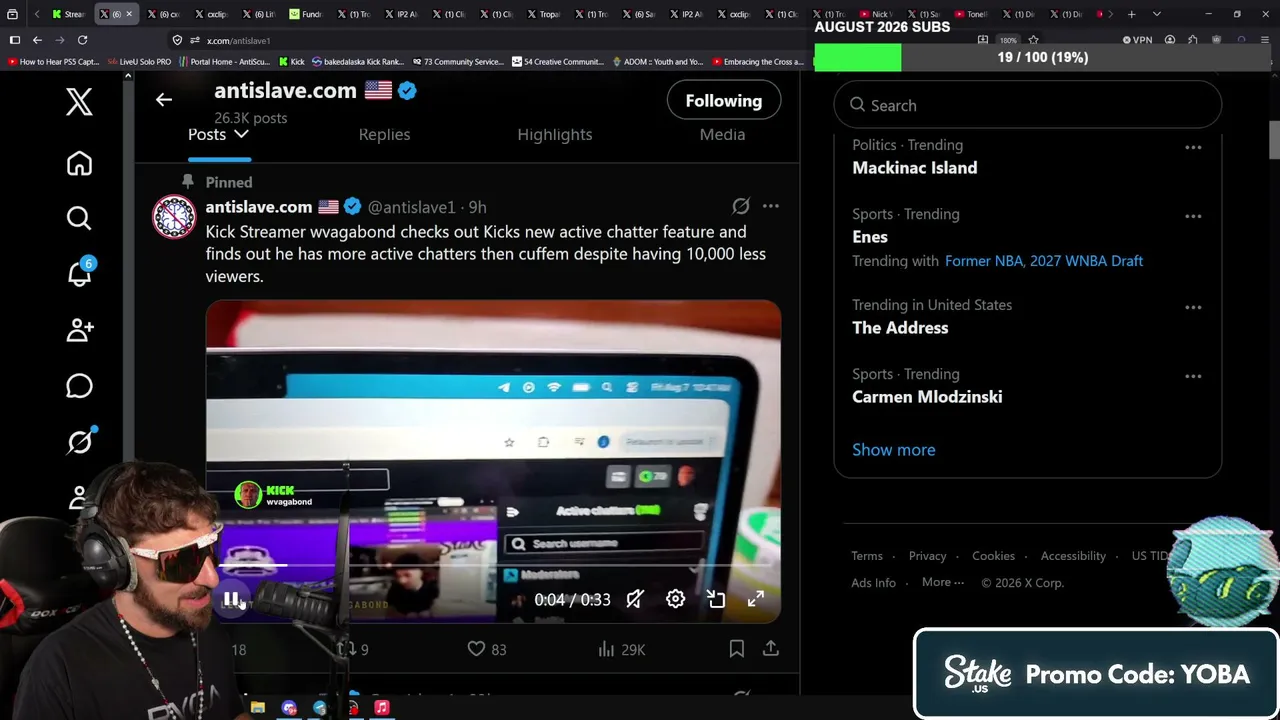This screenshot has width=1280, height=720.
Task: Open the Cookies footer link
Action: [993, 556]
